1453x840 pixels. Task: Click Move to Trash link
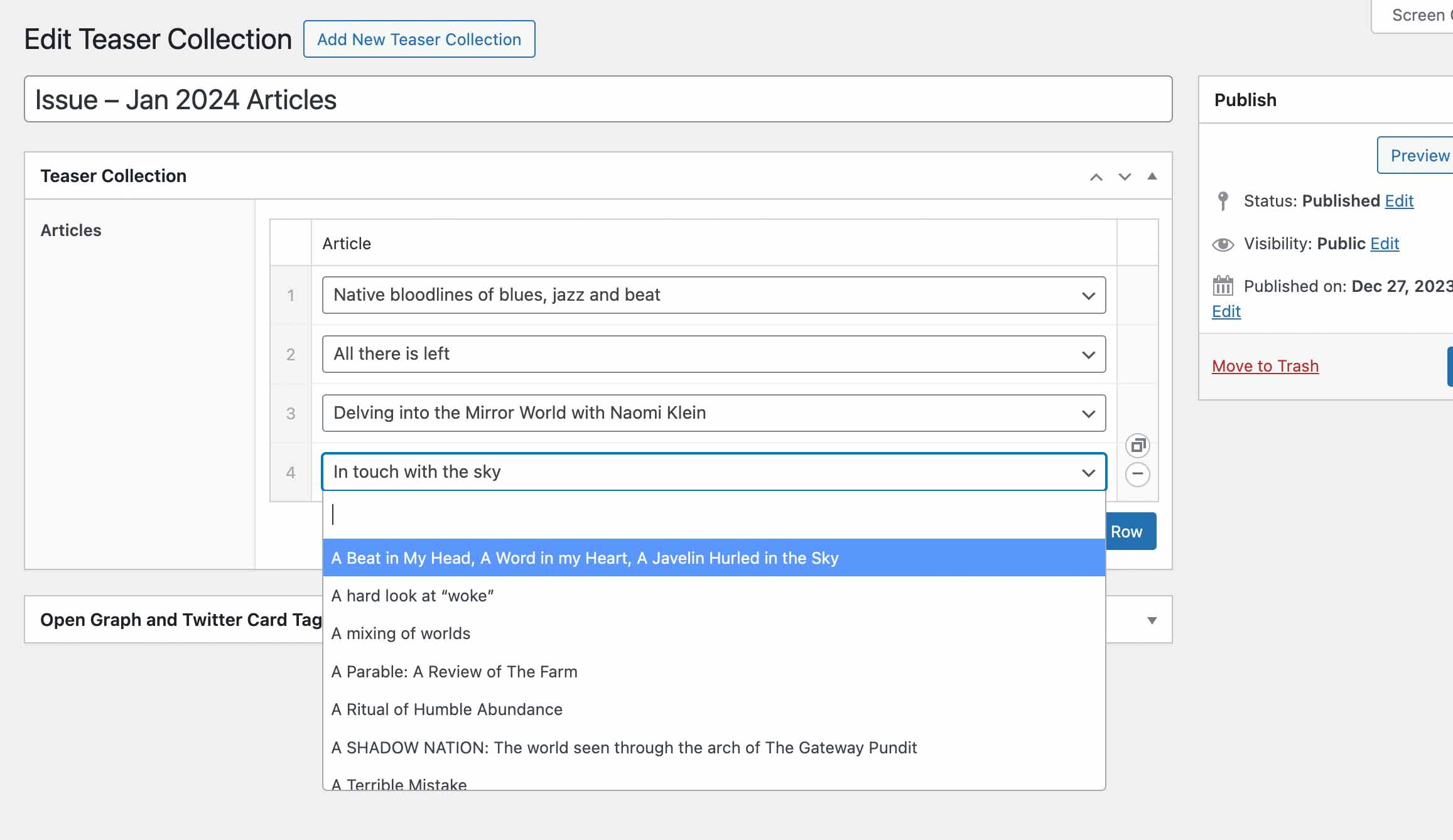1265,366
